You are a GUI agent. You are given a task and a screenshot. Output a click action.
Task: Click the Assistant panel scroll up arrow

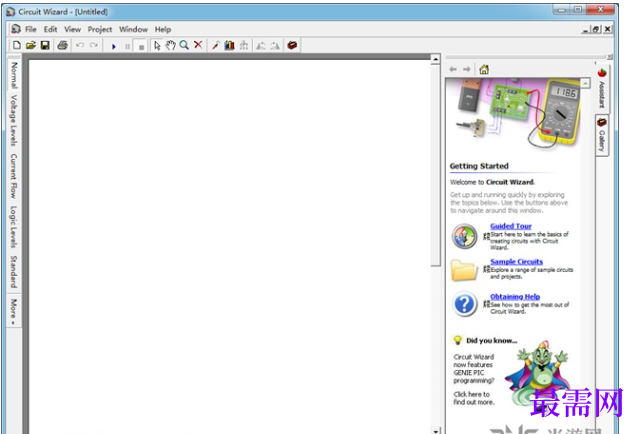pos(585,83)
